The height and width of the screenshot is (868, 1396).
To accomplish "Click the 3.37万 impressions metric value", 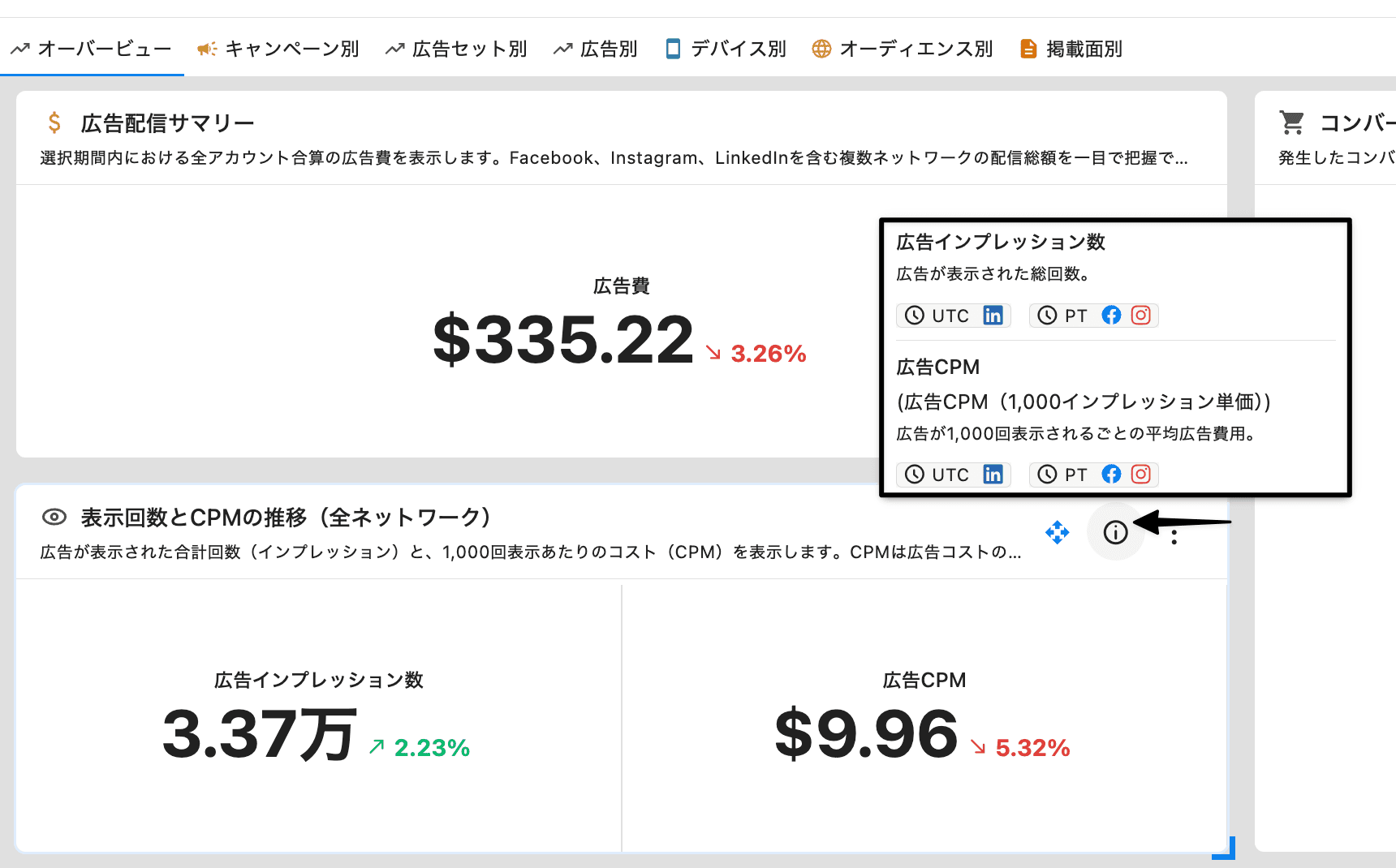I will click(259, 734).
